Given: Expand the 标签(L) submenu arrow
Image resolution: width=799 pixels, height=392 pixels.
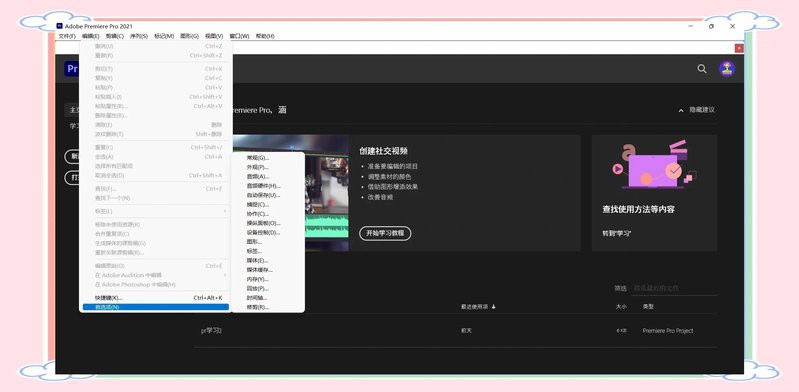Looking at the screenshot, I should pos(225,211).
